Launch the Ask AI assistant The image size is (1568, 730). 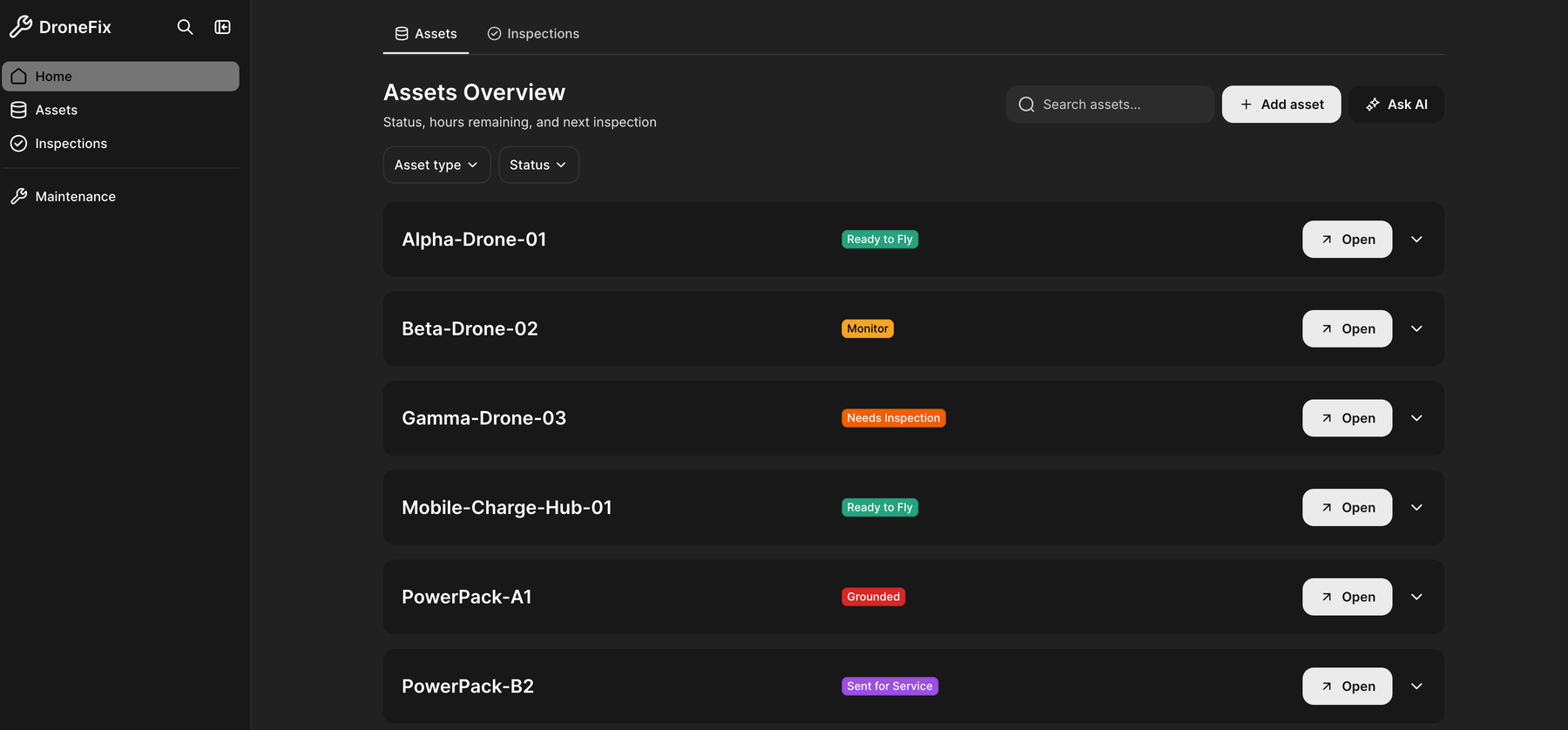point(1396,105)
